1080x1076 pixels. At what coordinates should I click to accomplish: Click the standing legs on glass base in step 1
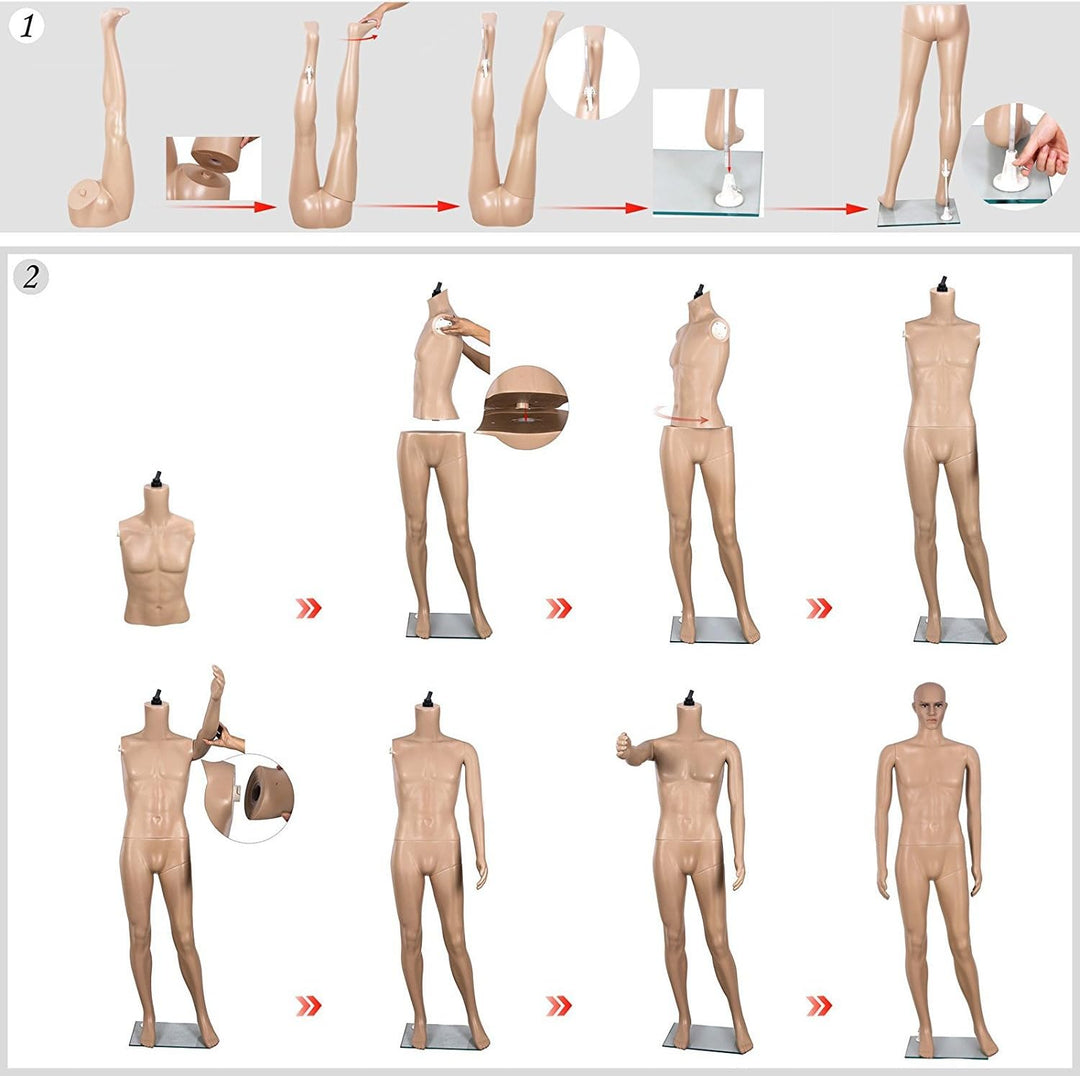pos(917,115)
